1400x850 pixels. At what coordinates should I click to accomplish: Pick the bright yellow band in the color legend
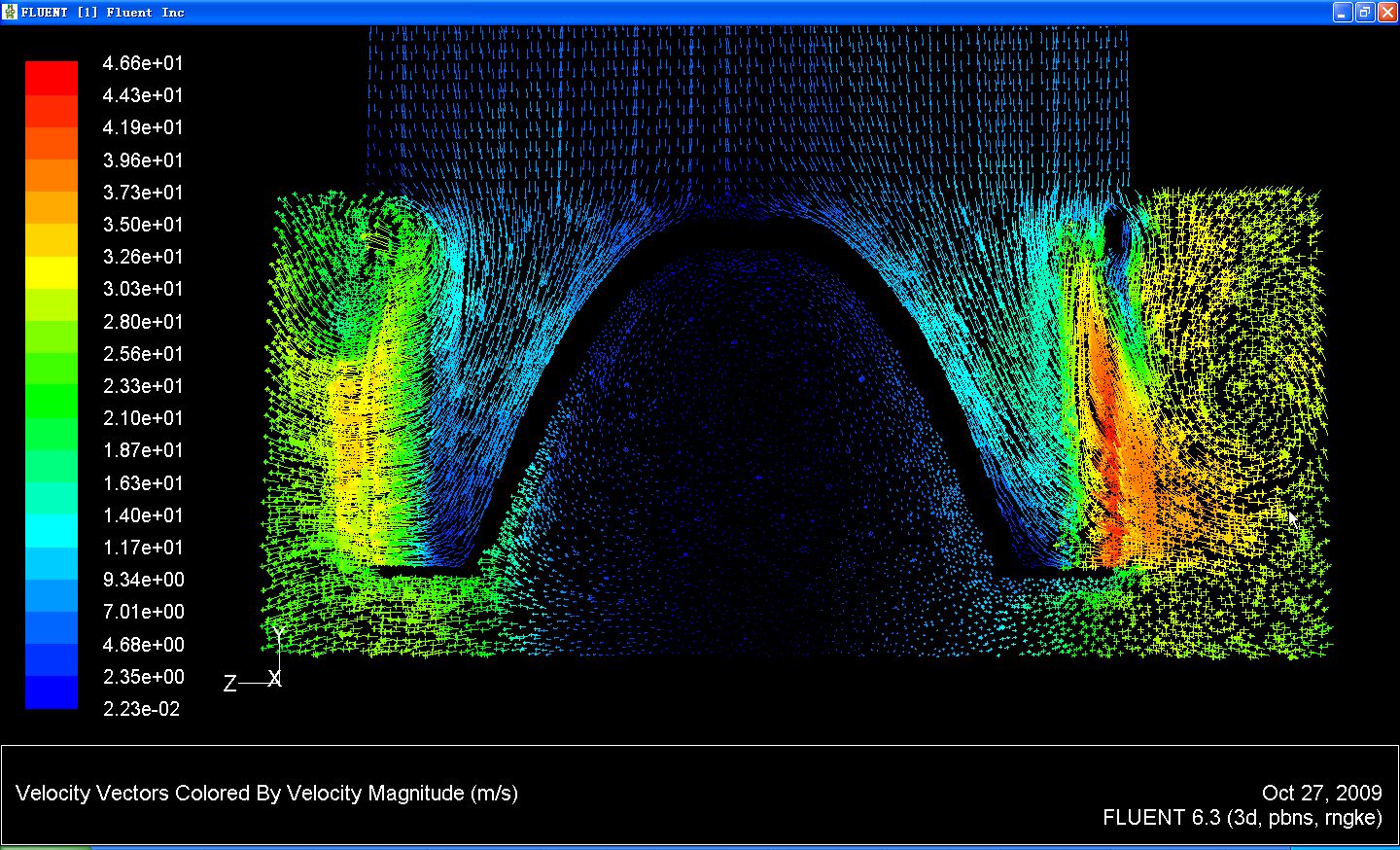[x=52, y=272]
